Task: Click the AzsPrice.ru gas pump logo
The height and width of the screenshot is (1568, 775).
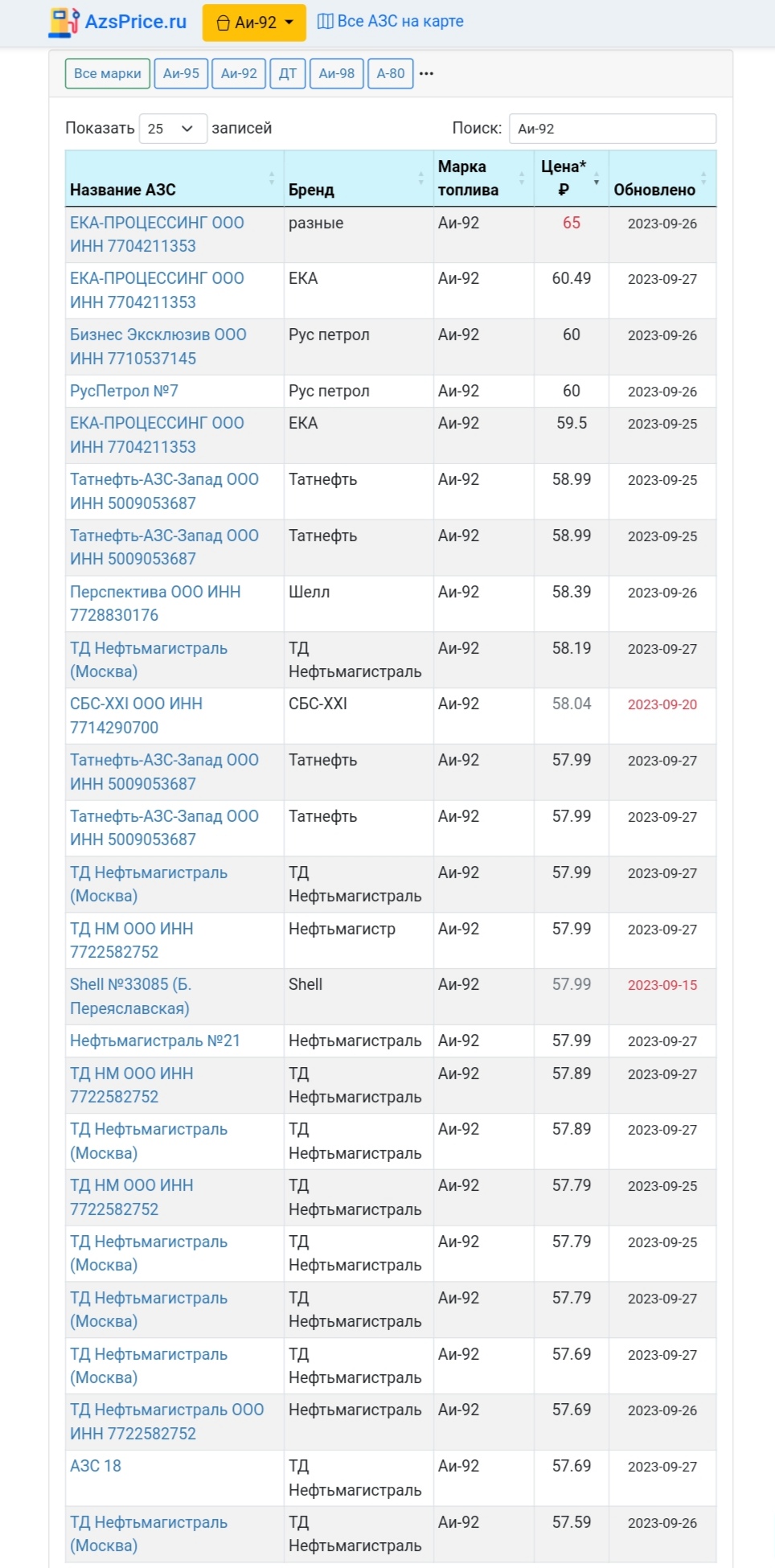Action: 64,22
